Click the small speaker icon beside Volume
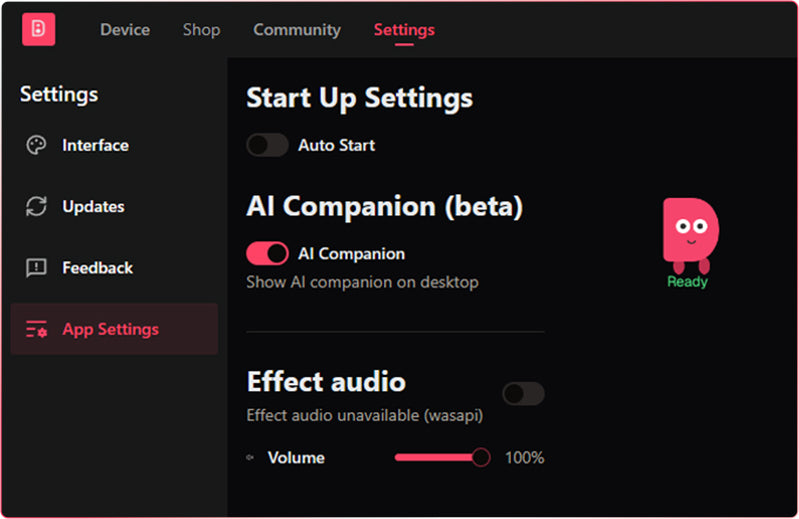Viewport: 799px width, 519px height. [250, 457]
